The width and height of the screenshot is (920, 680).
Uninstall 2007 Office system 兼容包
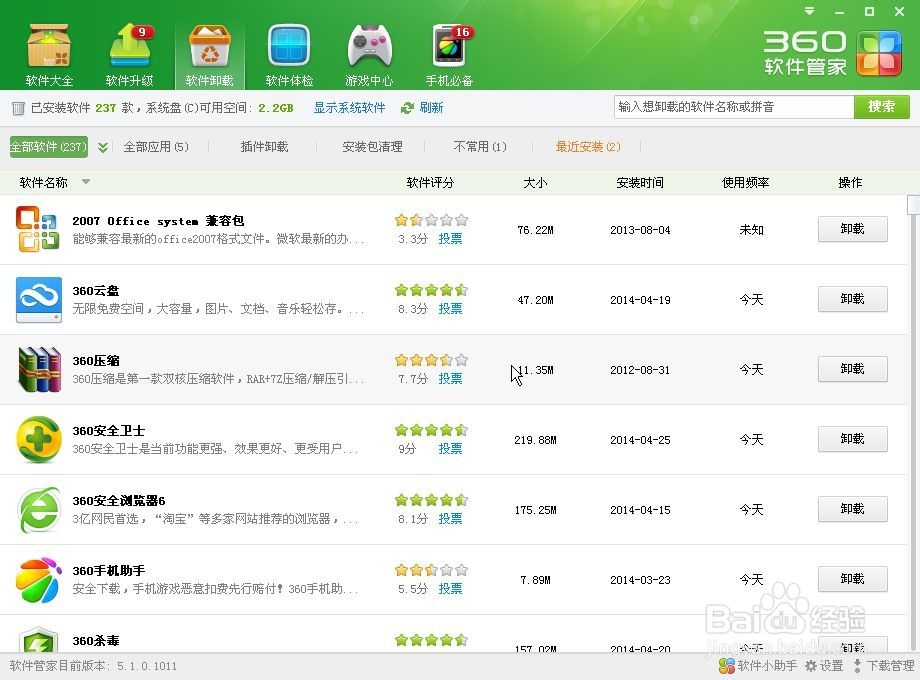853,229
